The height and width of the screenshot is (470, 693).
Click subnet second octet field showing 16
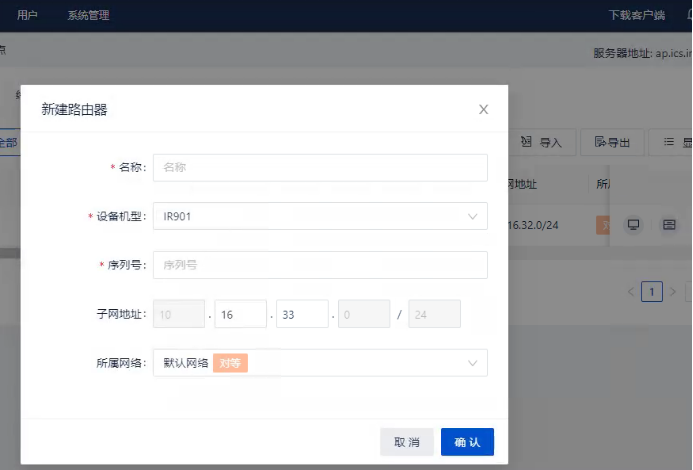(x=240, y=314)
